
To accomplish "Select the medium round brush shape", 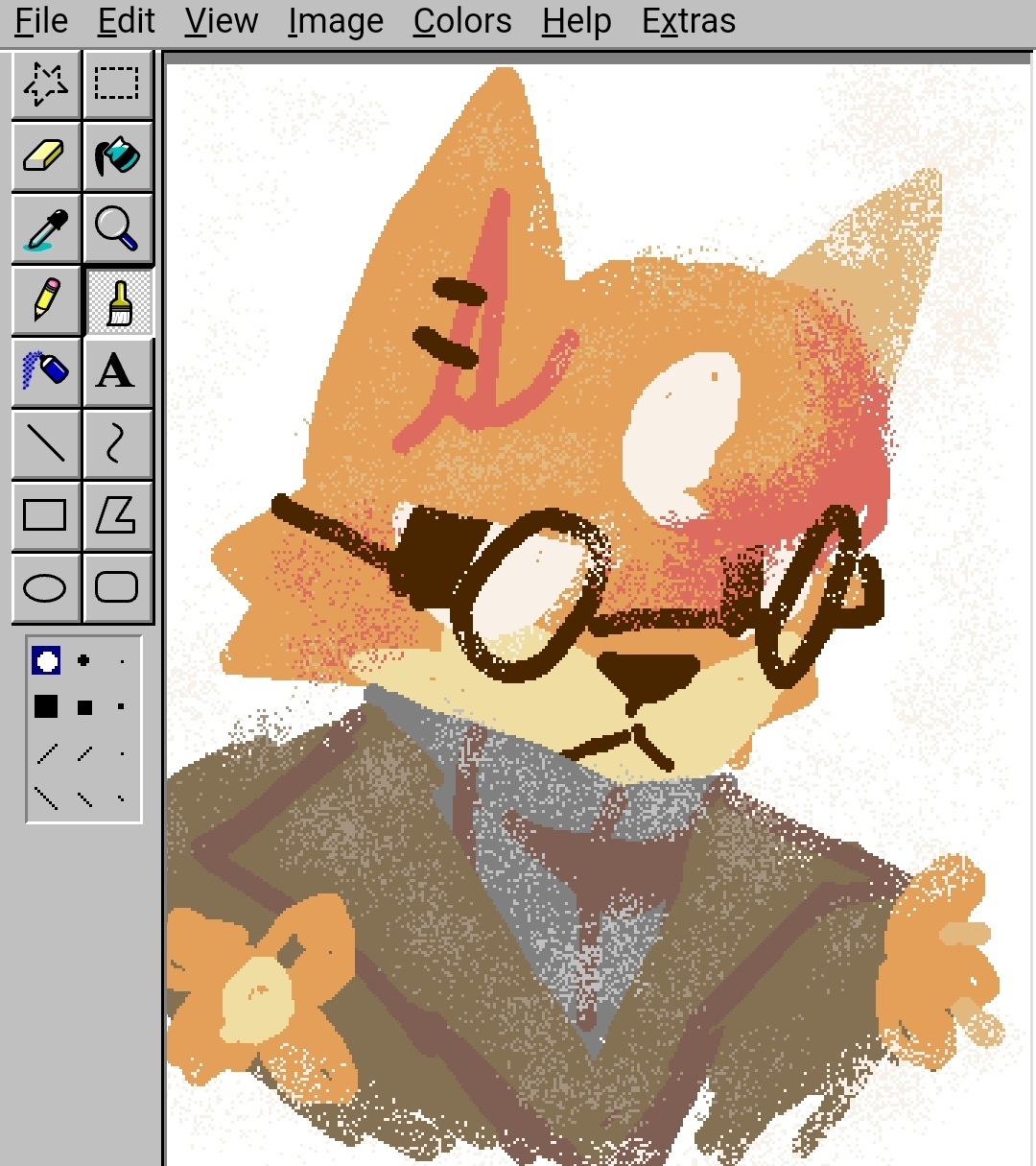I will tap(84, 660).
